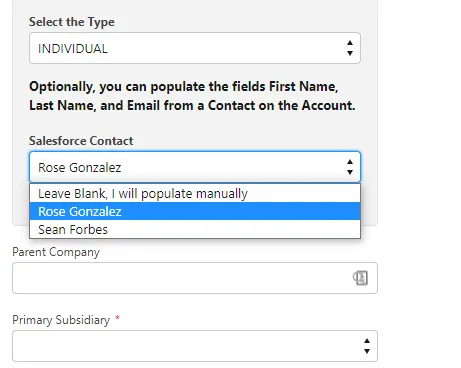Click the Salesforce Contact label
461x368 pixels.
pyautogui.click(x=81, y=141)
